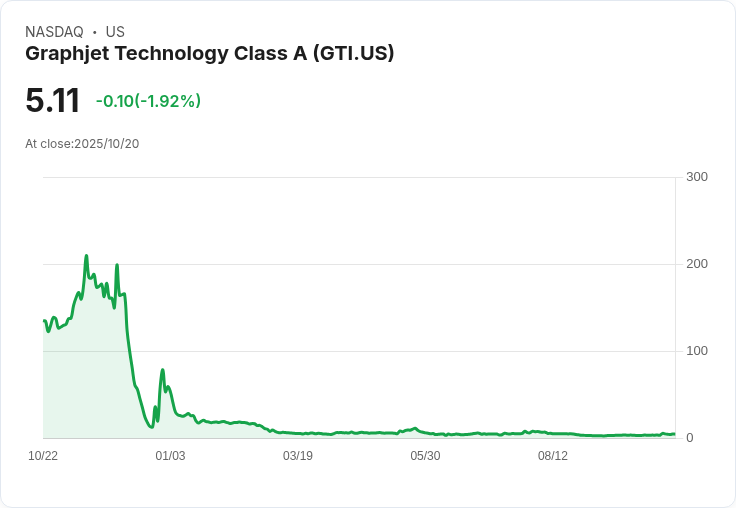This screenshot has height=508, width=736.
Task: Click the 08/12 x-axis date label
Action: tap(552, 456)
